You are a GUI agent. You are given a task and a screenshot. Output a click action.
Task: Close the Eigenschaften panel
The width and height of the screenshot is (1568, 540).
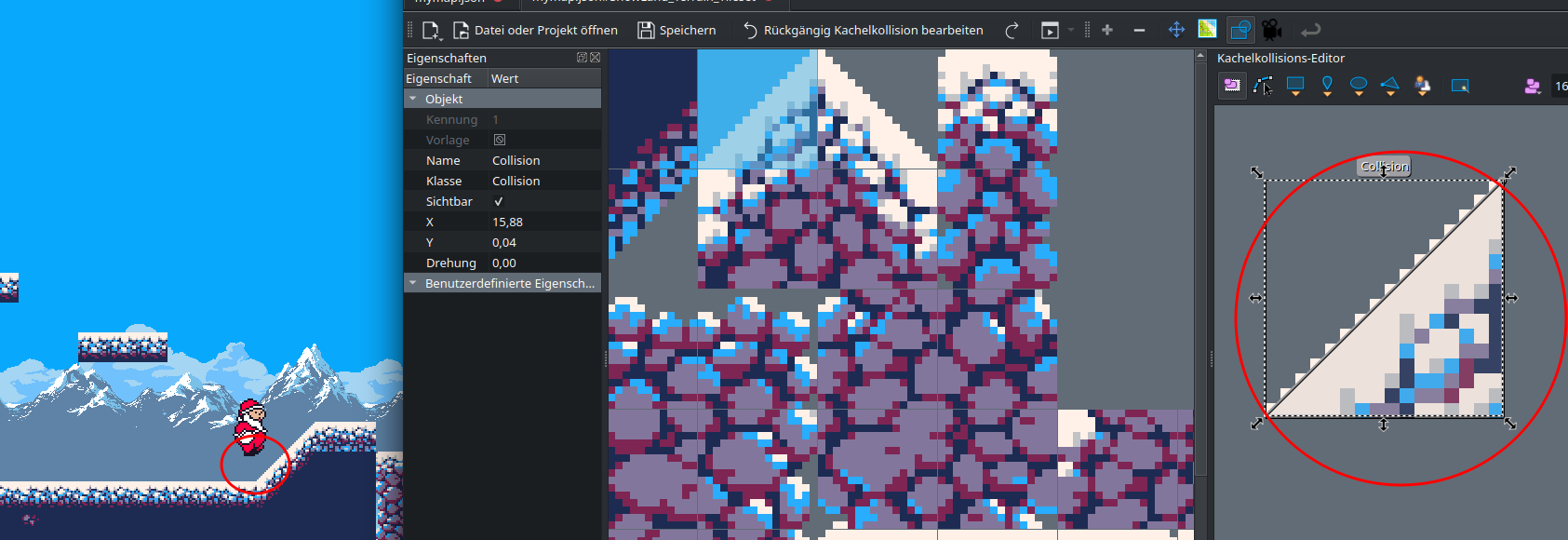coord(596,58)
